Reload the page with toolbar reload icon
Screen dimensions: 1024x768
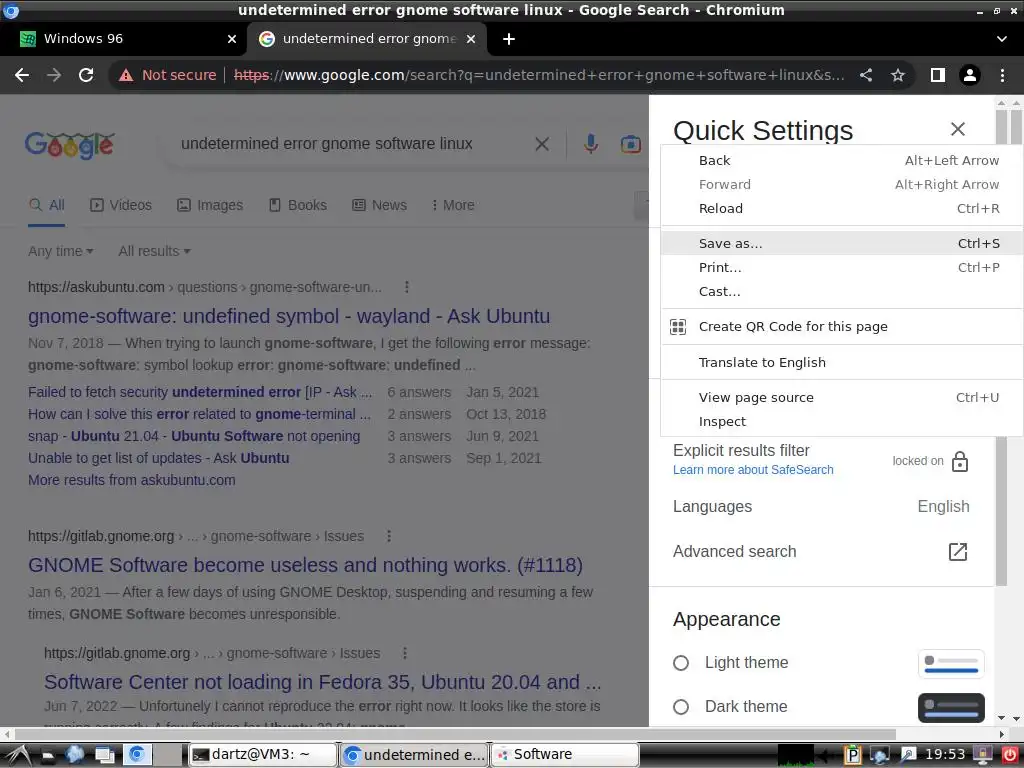(86, 75)
